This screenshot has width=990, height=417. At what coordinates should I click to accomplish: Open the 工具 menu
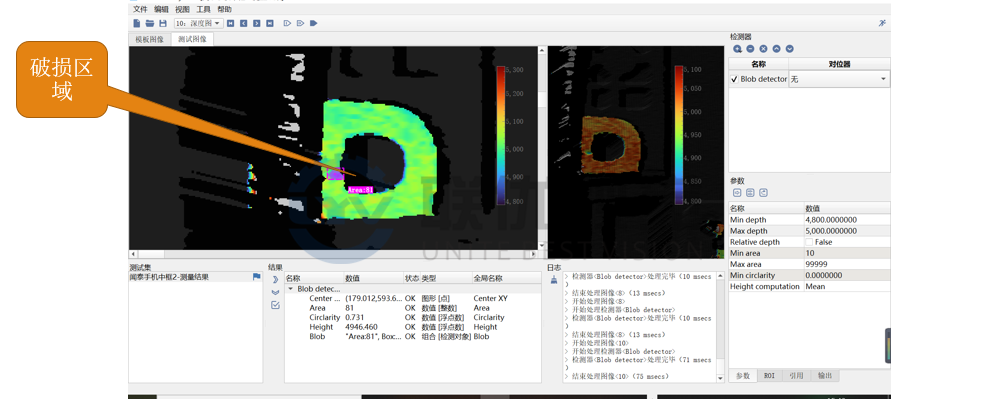pos(203,9)
